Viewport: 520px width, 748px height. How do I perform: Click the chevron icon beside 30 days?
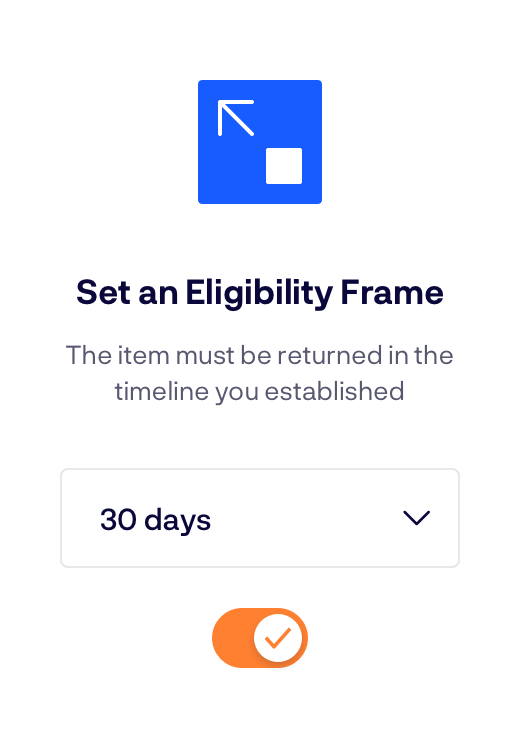[x=416, y=518]
